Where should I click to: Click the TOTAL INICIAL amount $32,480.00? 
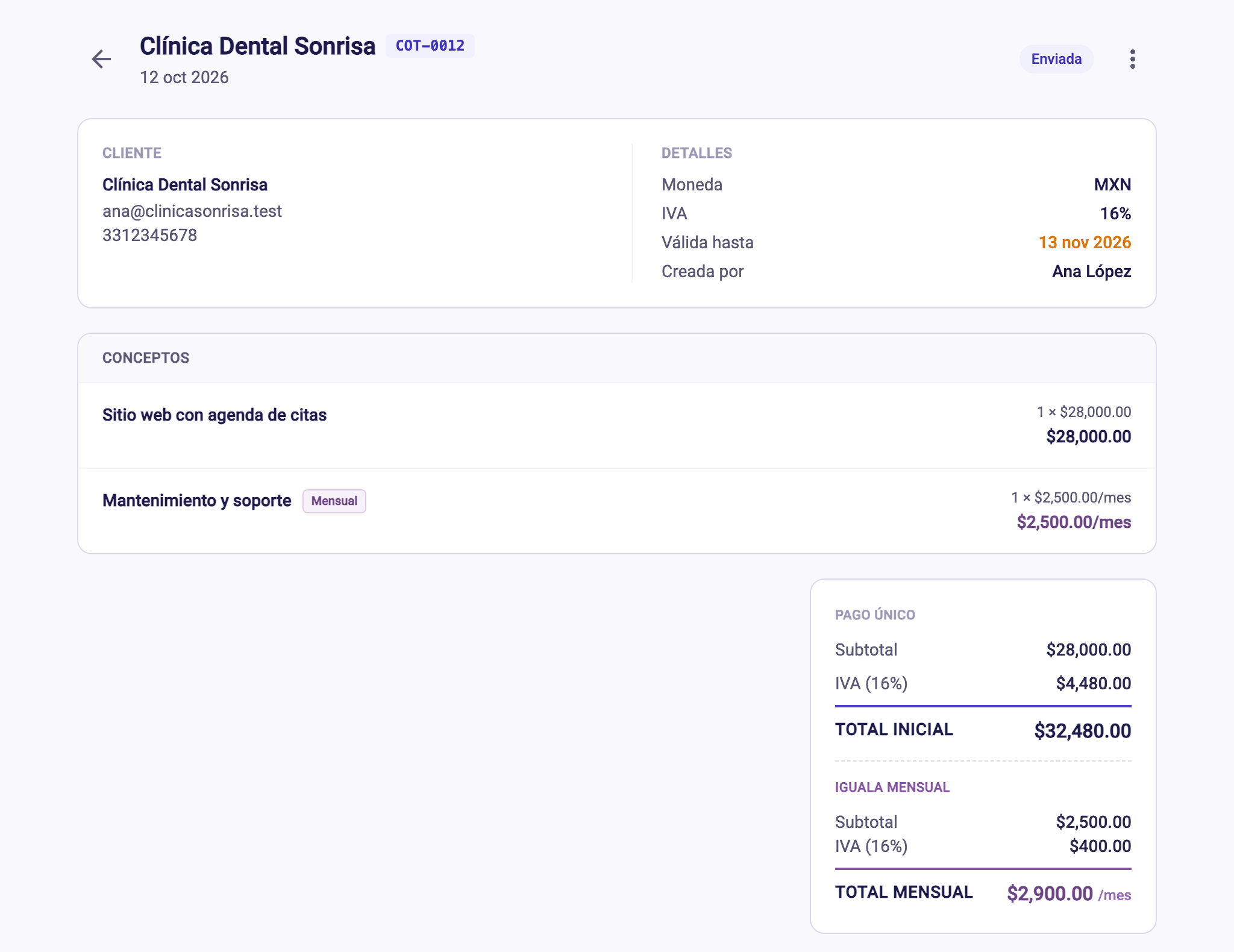point(1082,730)
